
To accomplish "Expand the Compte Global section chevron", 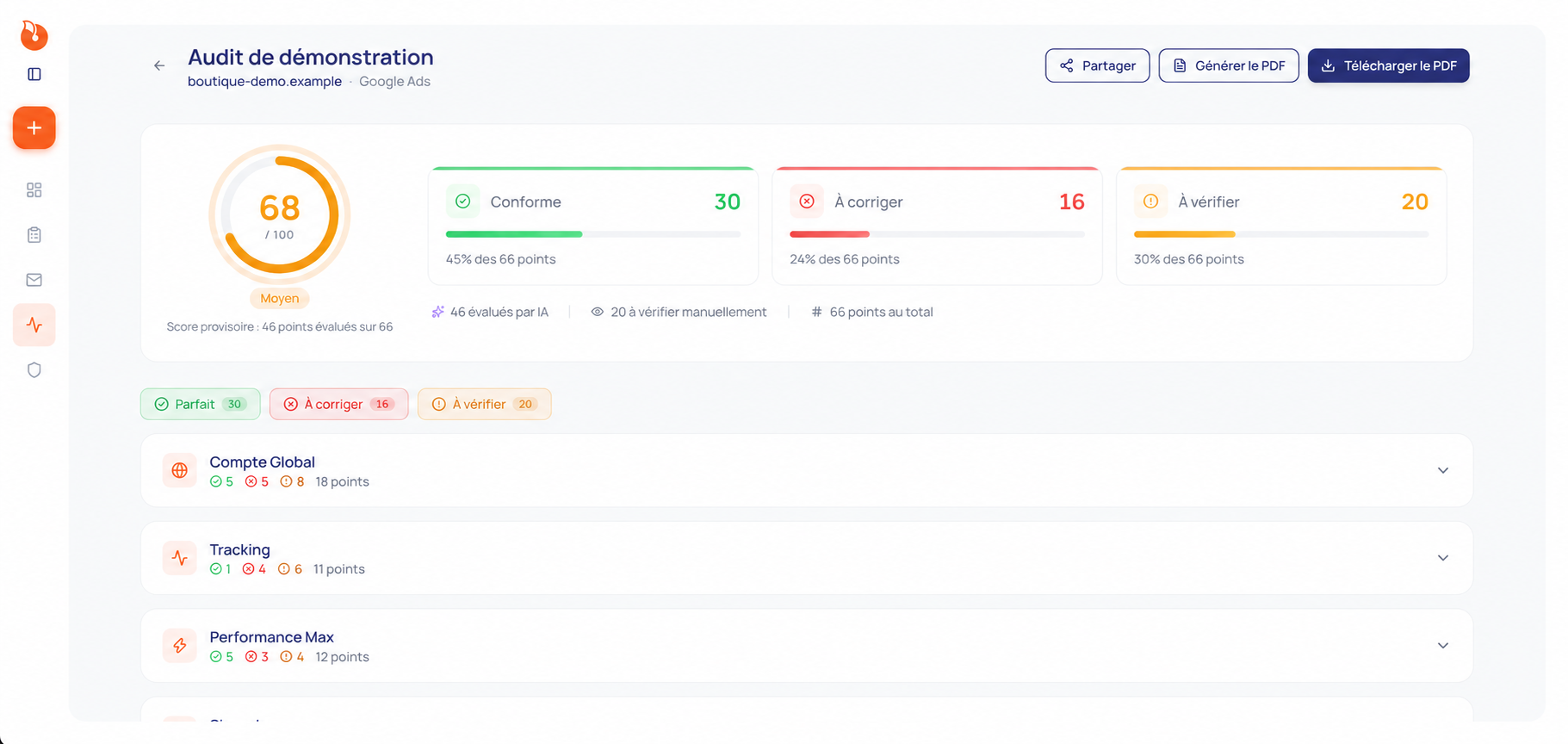I will coord(1443,470).
